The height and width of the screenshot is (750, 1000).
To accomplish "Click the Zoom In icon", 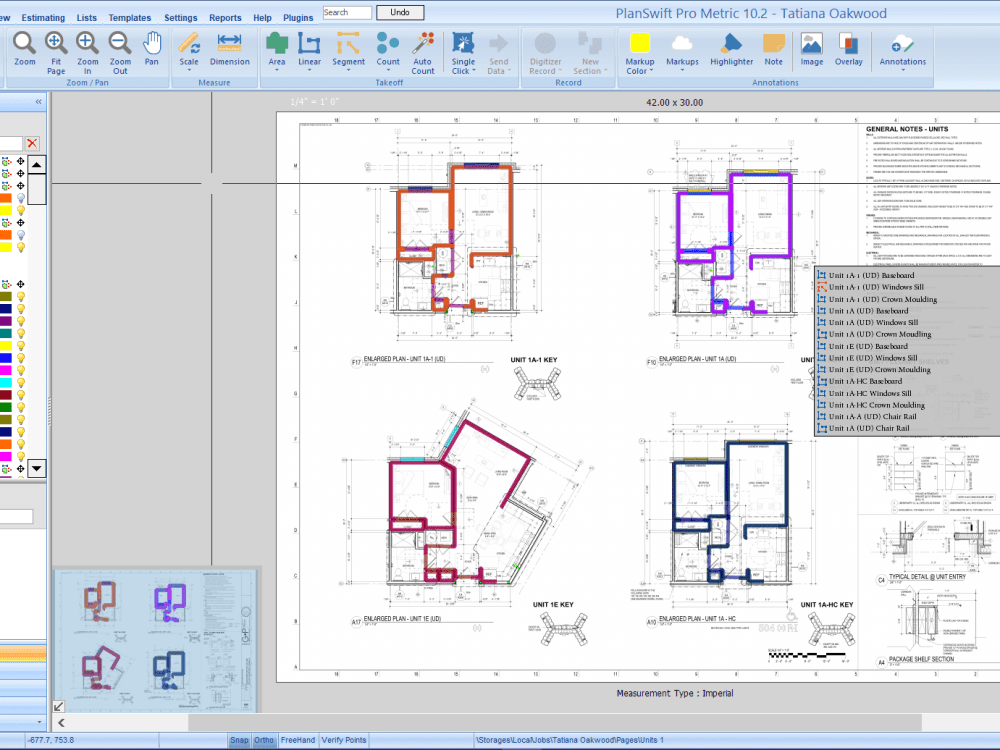I will pyautogui.click(x=87, y=53).
